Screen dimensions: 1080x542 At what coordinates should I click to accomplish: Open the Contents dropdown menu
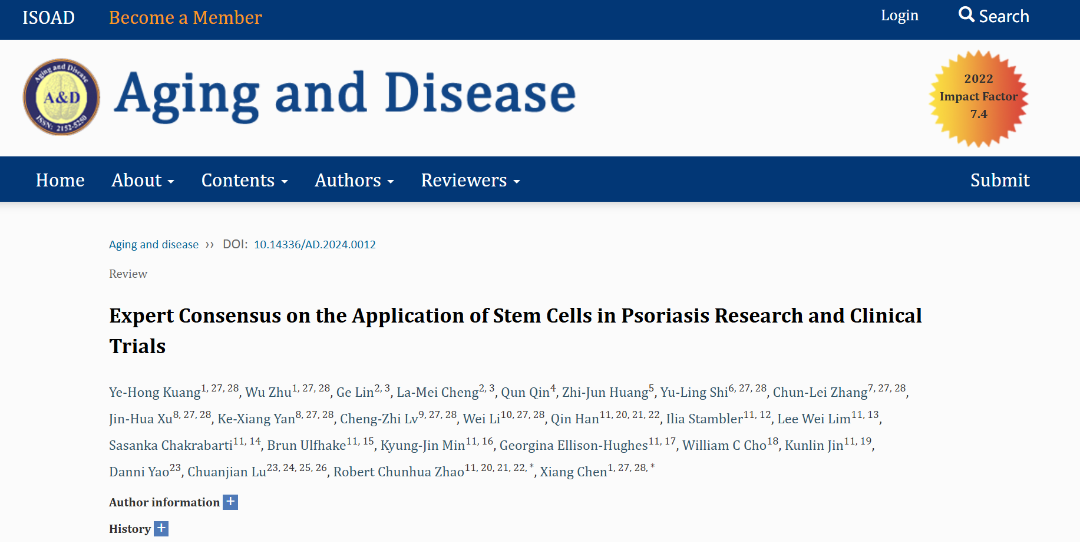coord(244,180)
